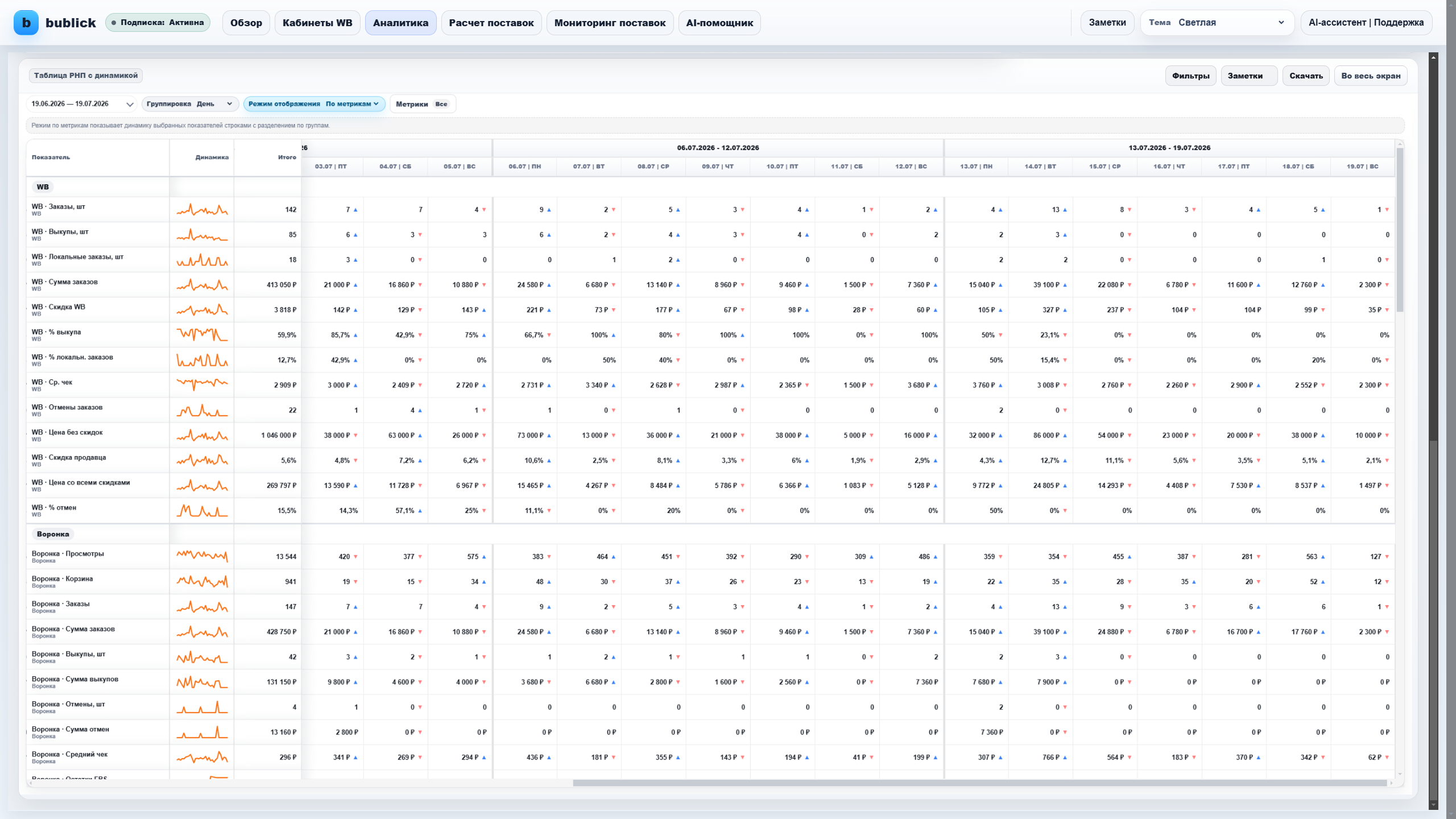
Task: Click sparkline chart for Воронка Просмотры row
Action: (x=202, y=556)
